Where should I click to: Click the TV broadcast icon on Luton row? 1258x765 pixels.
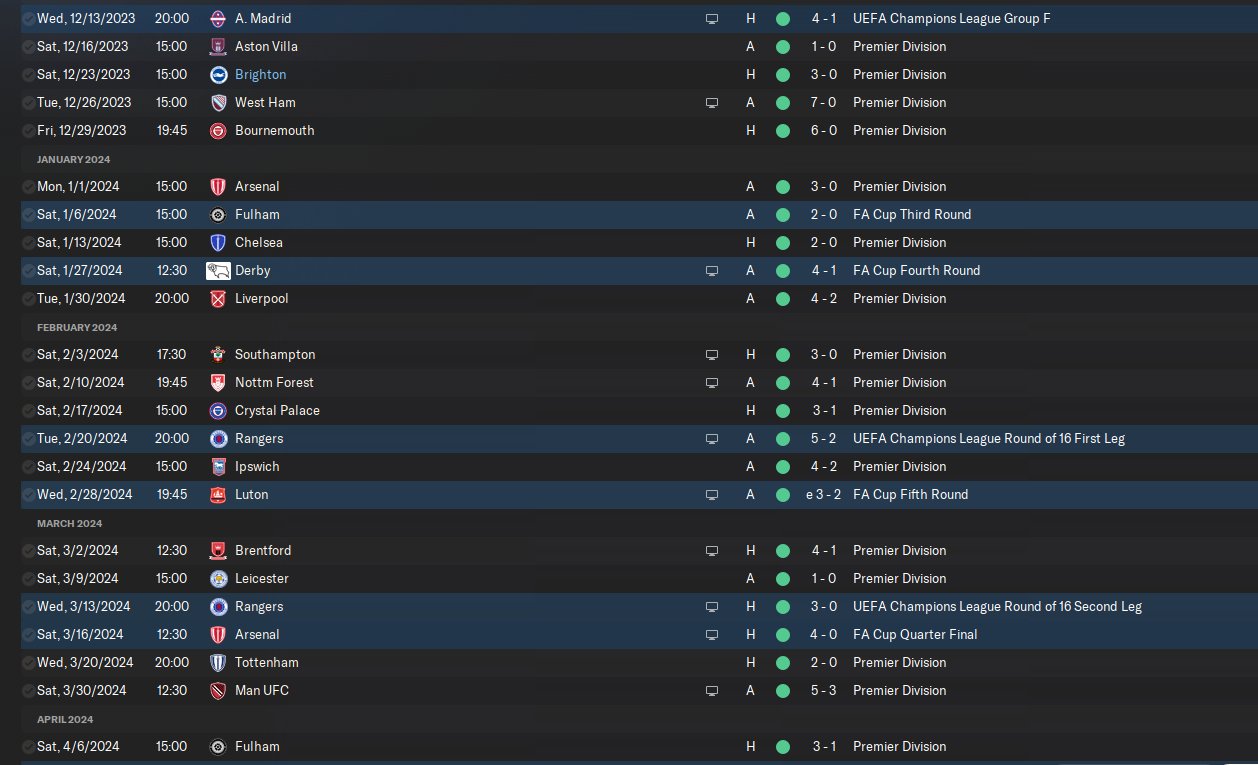pos(712,494)
